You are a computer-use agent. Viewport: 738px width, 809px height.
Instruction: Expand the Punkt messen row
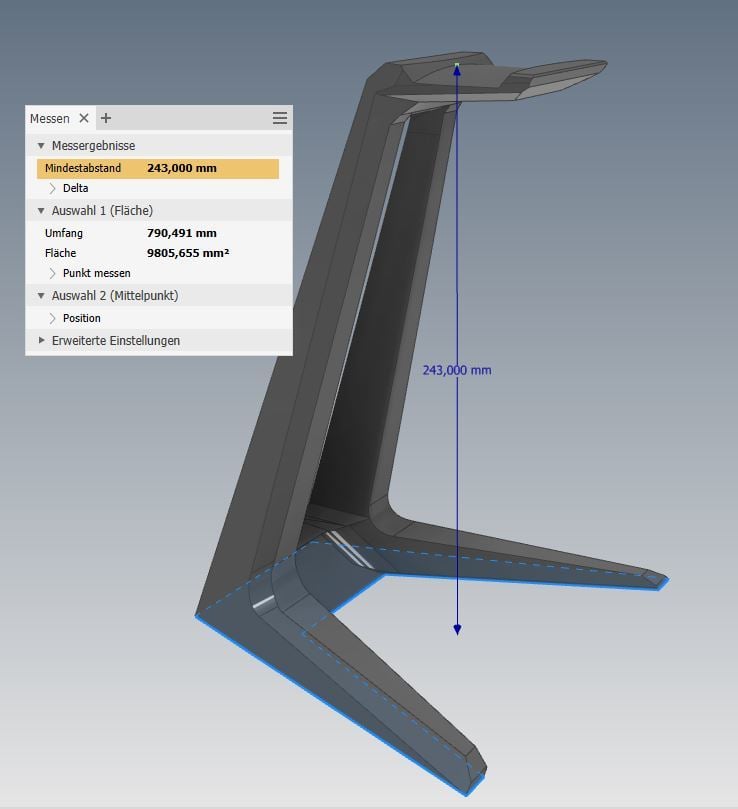point(52,273)
